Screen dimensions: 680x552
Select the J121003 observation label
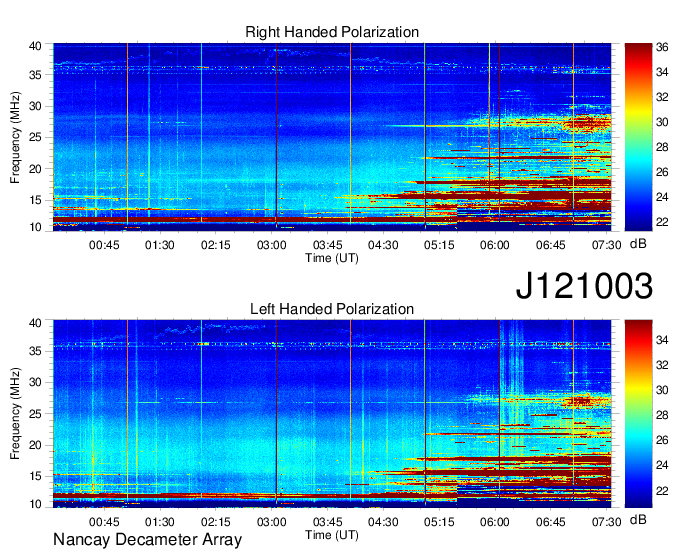[x=584, y=286]
